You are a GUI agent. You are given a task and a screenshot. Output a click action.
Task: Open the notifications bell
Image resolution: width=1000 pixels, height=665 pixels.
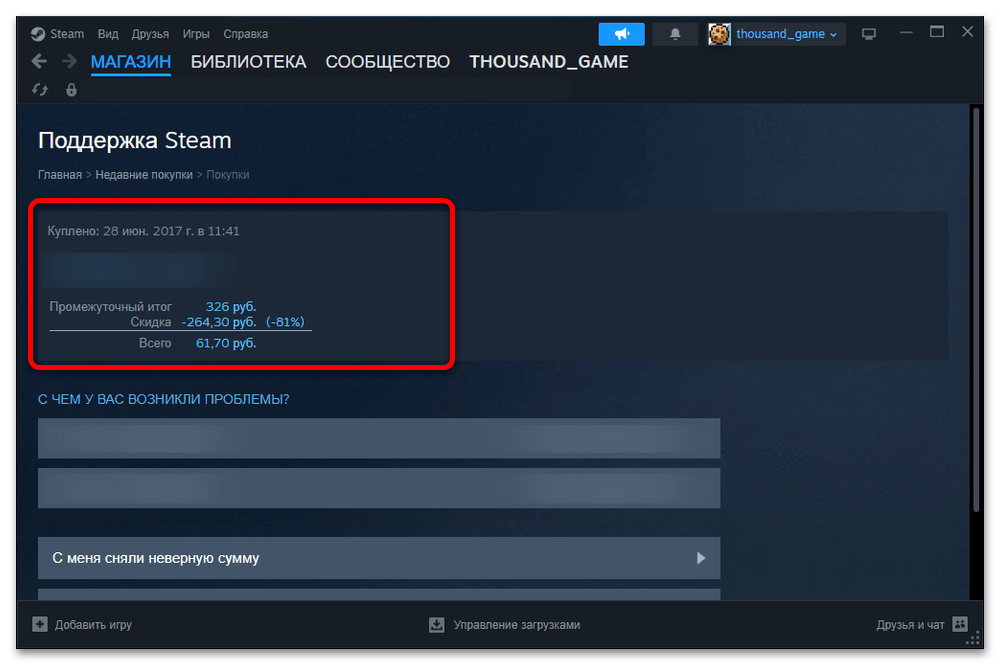tap(675, 34)
